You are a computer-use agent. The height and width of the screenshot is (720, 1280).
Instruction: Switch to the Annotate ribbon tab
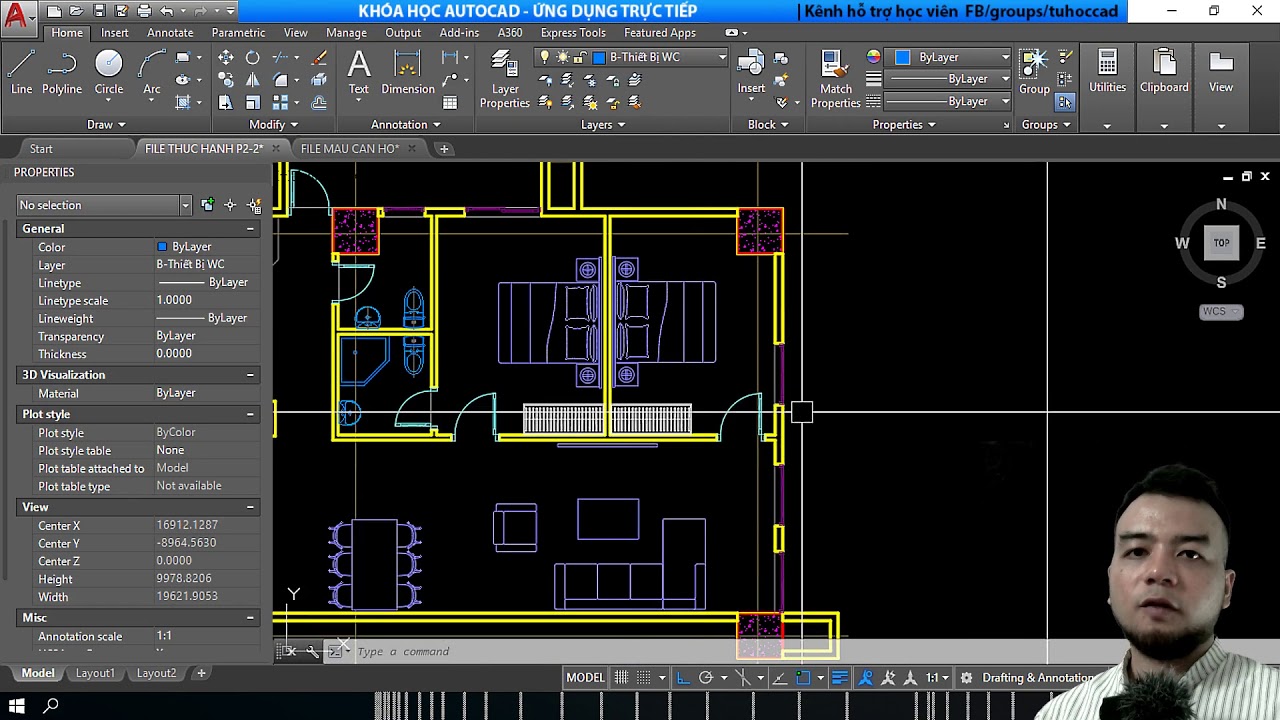pyautogui.click(x=170, y=33)
